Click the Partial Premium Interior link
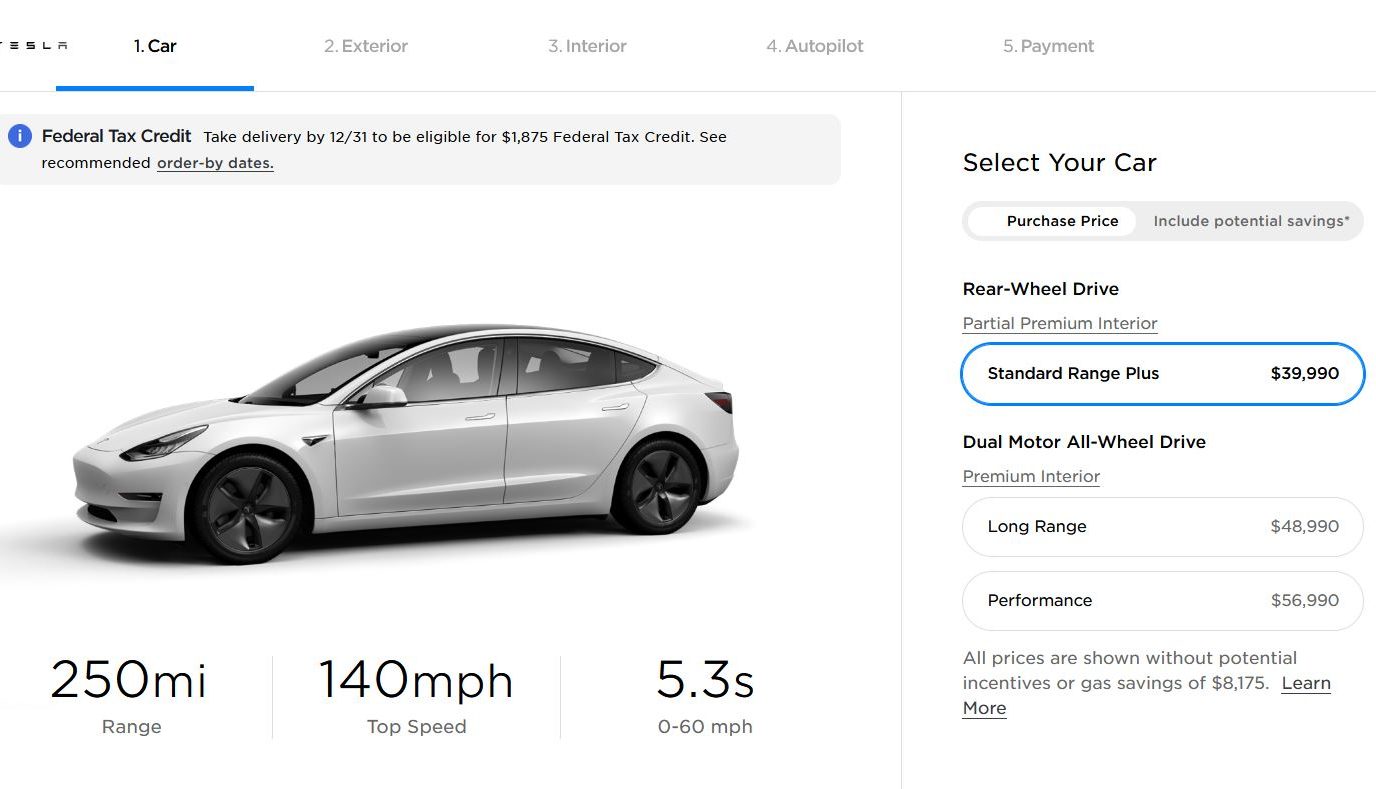Image resolution: width=1376 pixels, height=789 pixels. pyautogui.click(x=1060, y=324)
